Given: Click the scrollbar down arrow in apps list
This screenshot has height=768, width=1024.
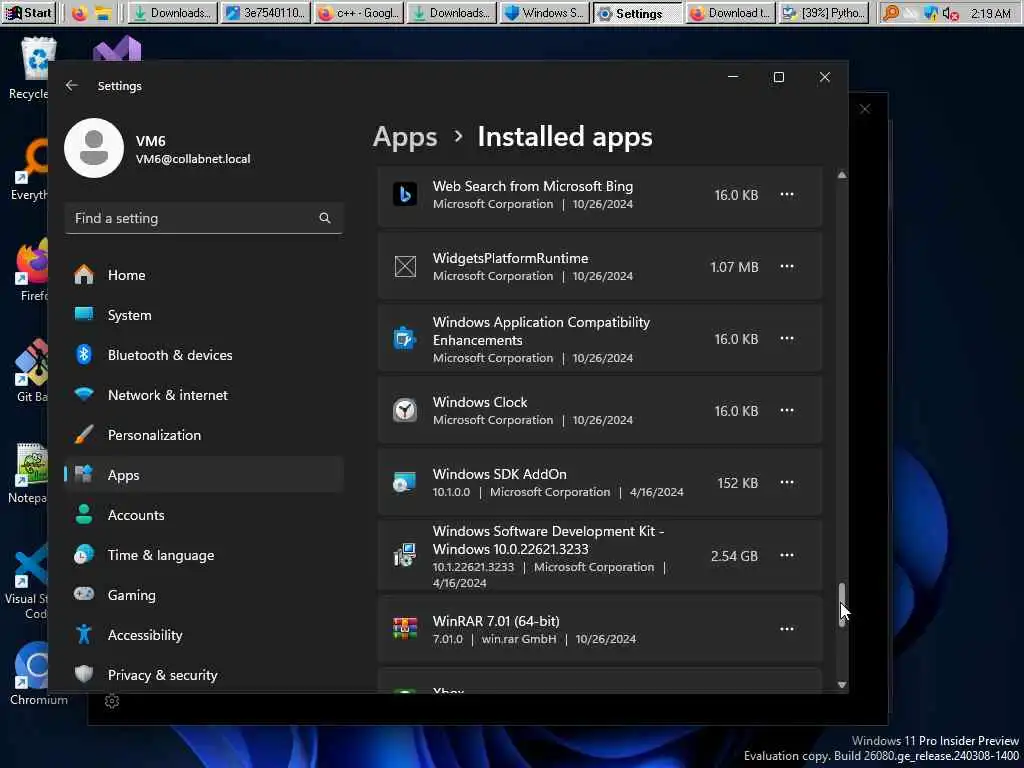Looking at the screenshot, I should point(842,684).
